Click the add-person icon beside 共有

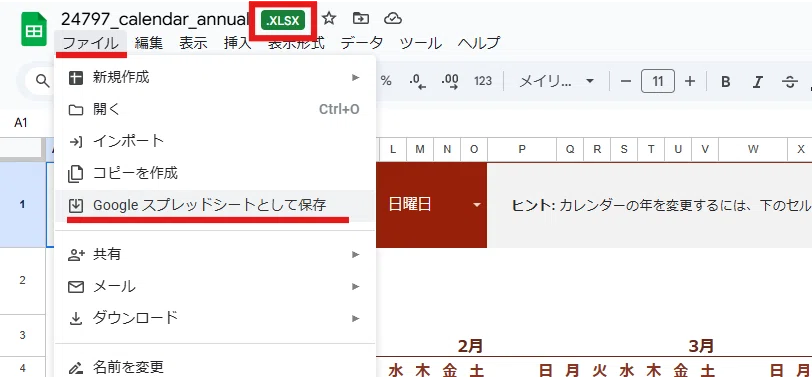pyautogui.click(x=76, y=255)
